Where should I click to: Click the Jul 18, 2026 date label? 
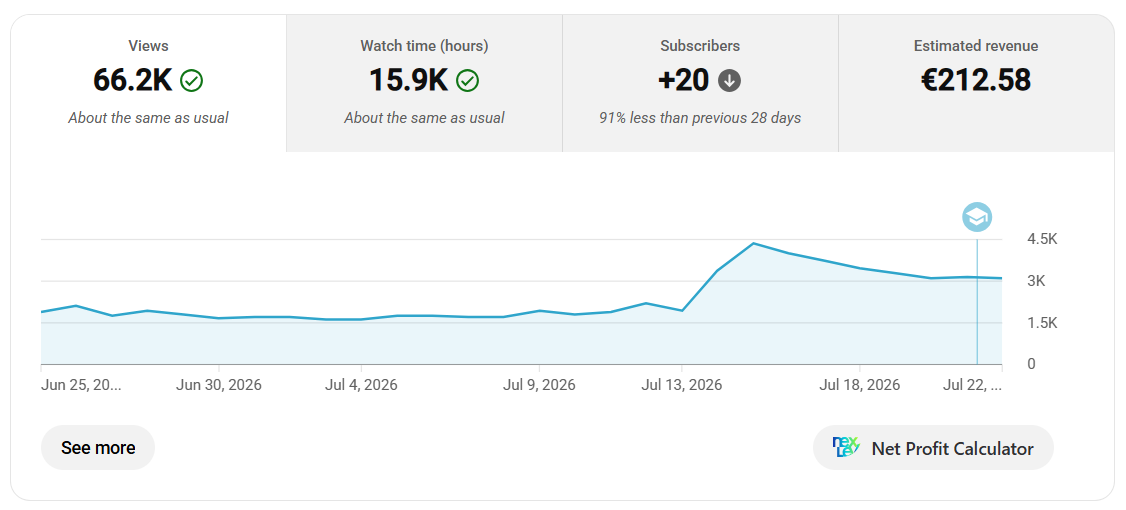[x=860, y=385]
